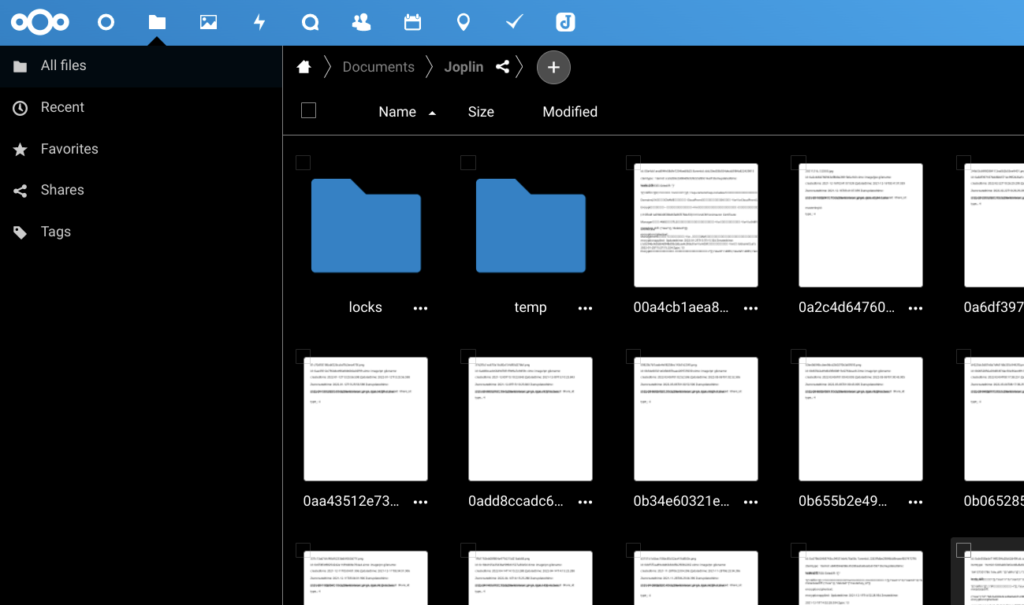
Task: Open actions menu for 0a2c4d64760
Action: click(x=916, y=308)
